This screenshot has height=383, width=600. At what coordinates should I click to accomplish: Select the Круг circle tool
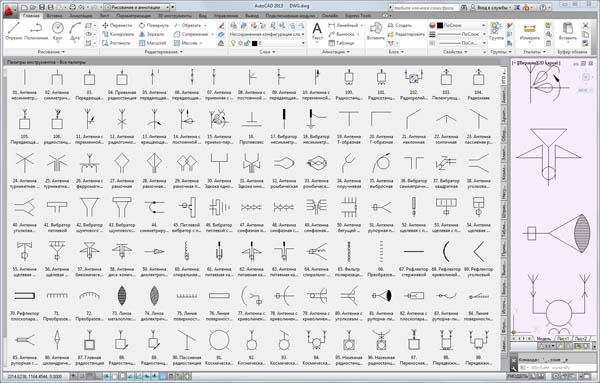(x=57, y=31)
